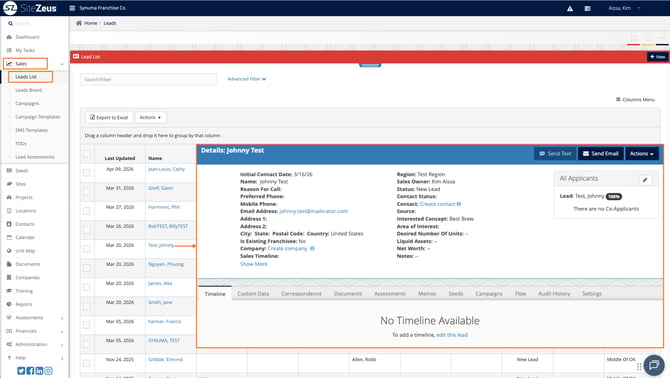Image resolution: width=670 pixels, height=378 pixels.
Task: Check the BobTEST, BillyTEST row checkbox
Action: (87, 230)
